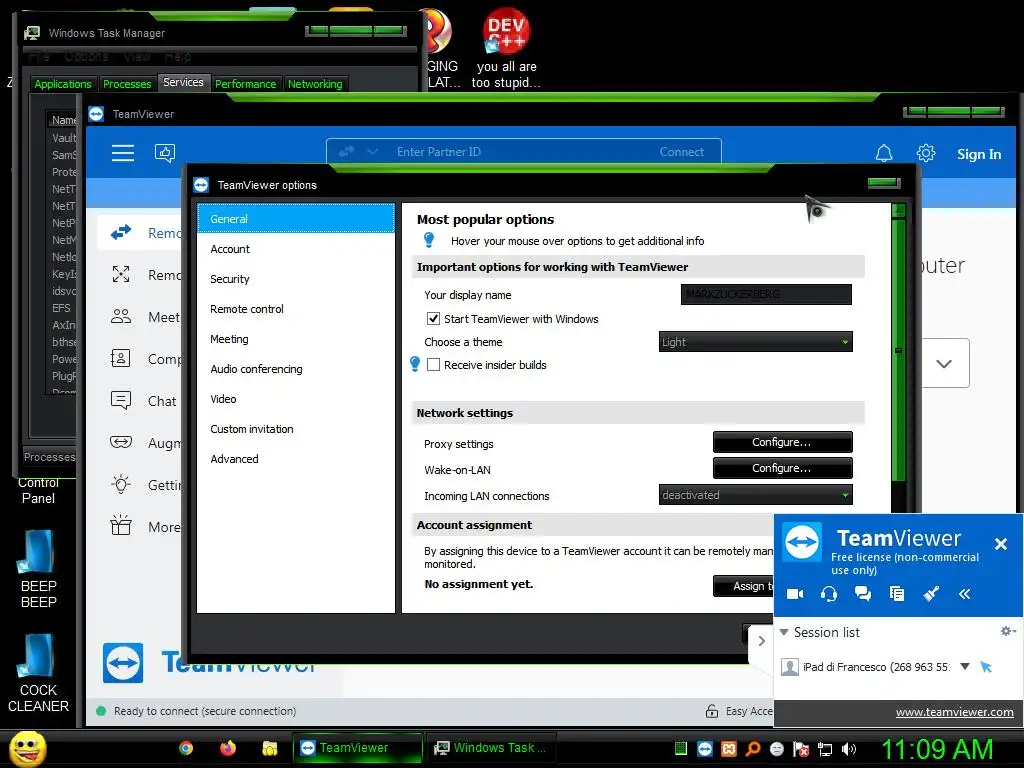
Task: Open the Chat sidebar icon
Action: 121,400
